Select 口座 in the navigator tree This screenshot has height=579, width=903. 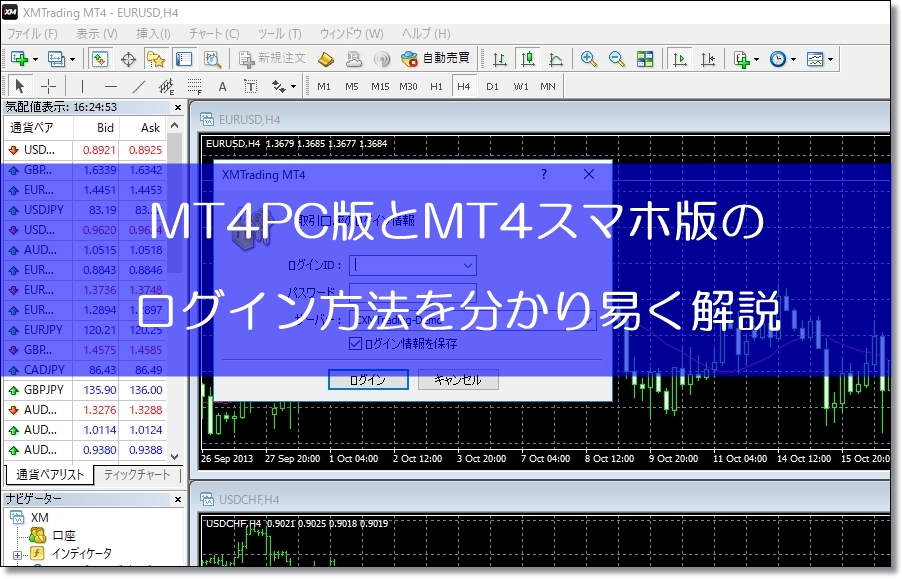pyautogui.click(x=64, y=535)
